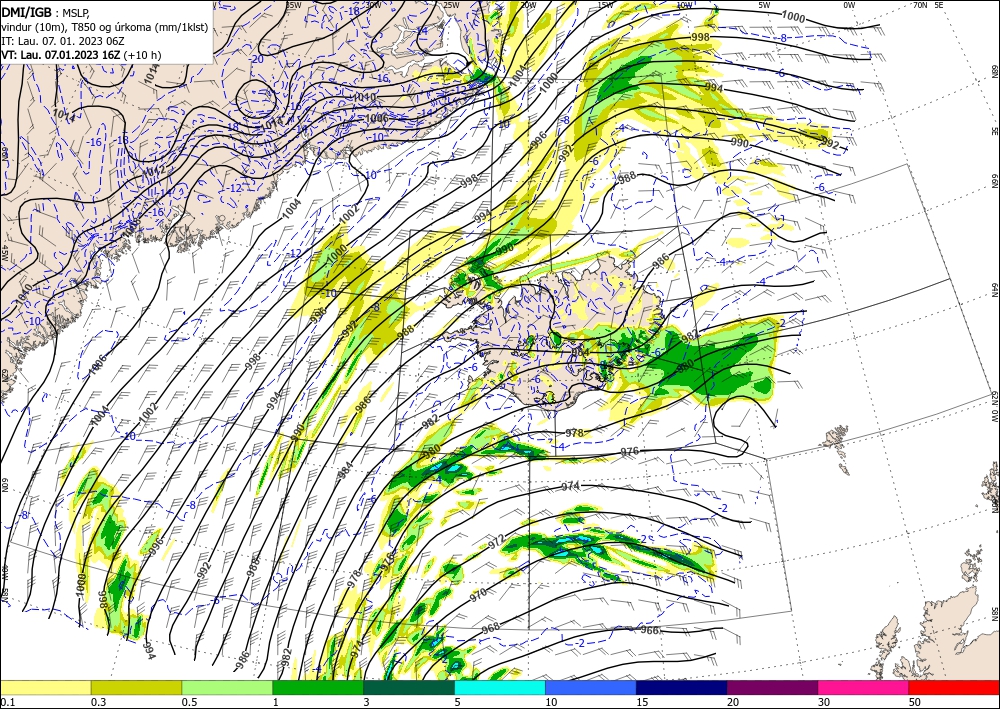Click the '70N 5E' corner label
The image size is (1000, 709).
[928, 5]
